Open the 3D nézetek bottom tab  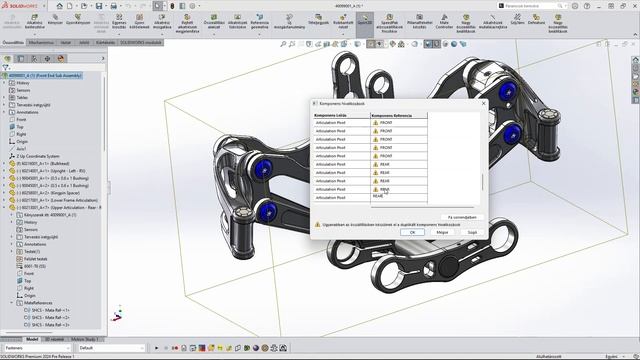point(54,339)
